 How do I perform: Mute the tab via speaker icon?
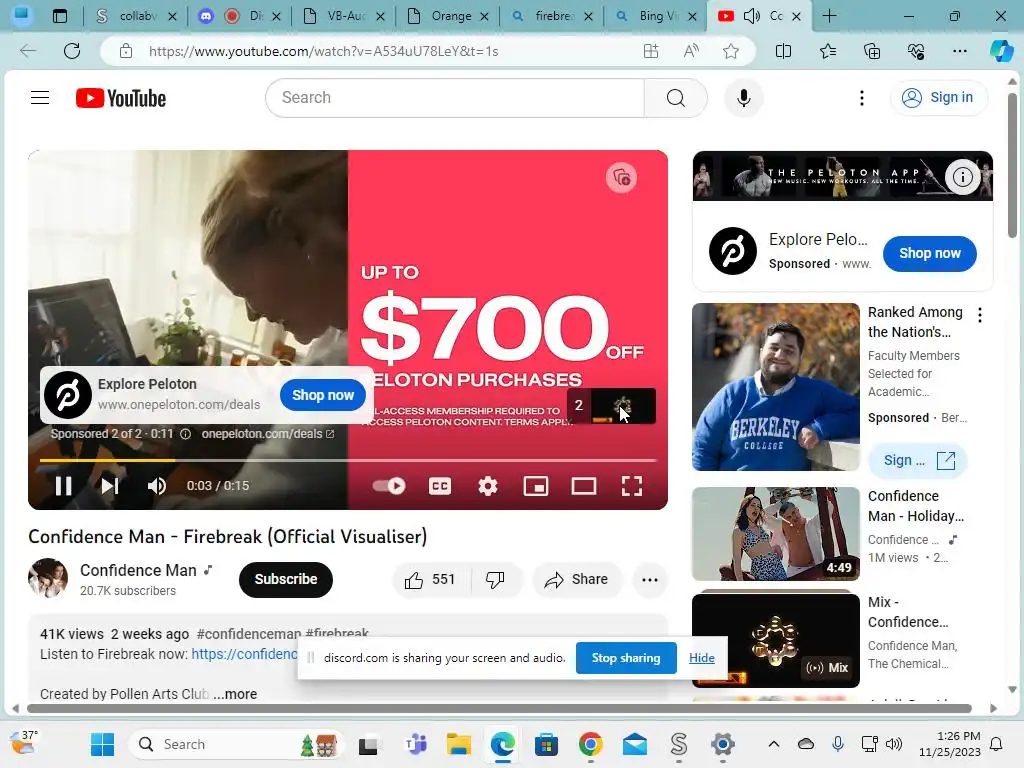751,16
